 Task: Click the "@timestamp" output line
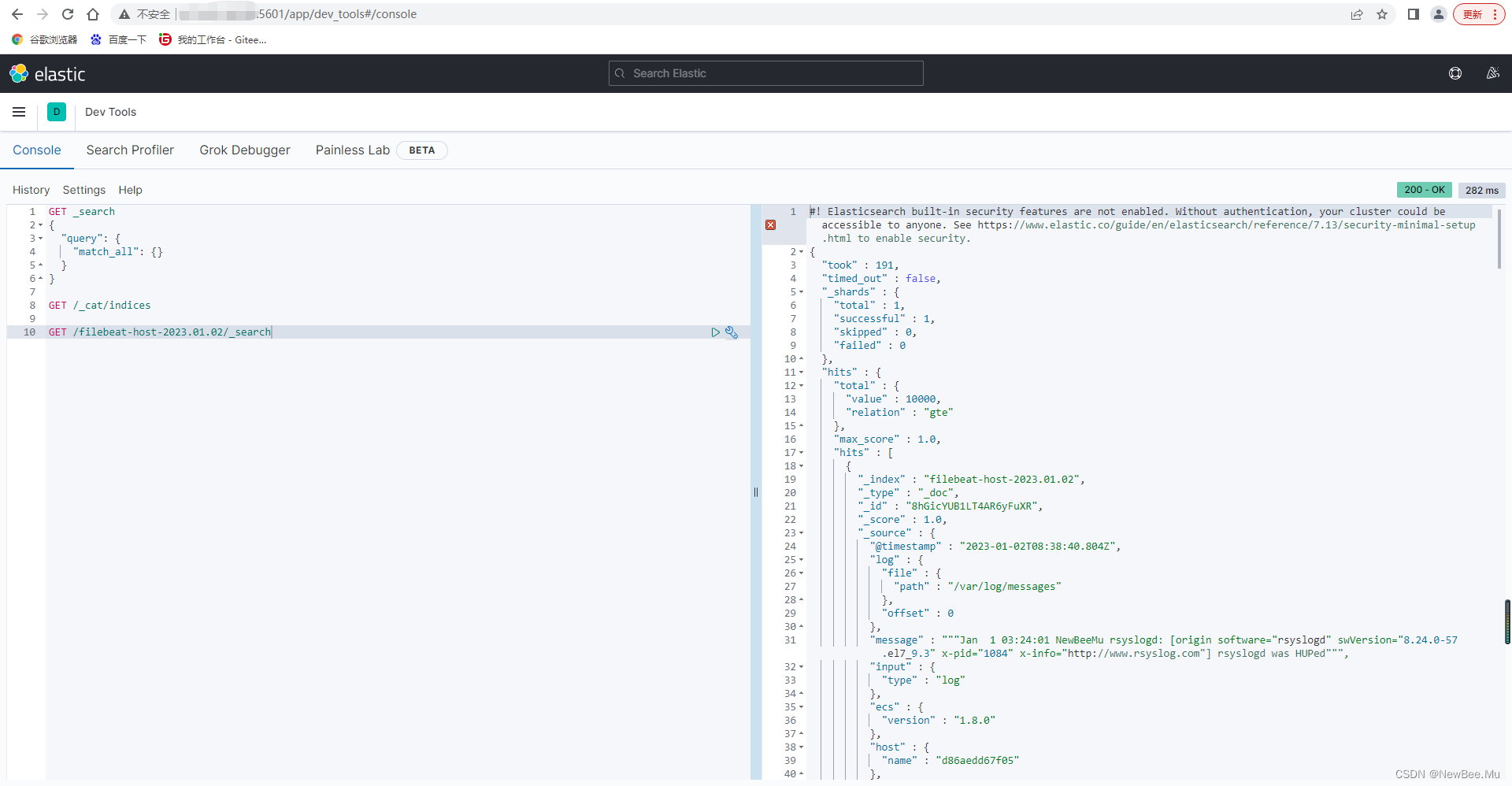click(x=995, y=547)
